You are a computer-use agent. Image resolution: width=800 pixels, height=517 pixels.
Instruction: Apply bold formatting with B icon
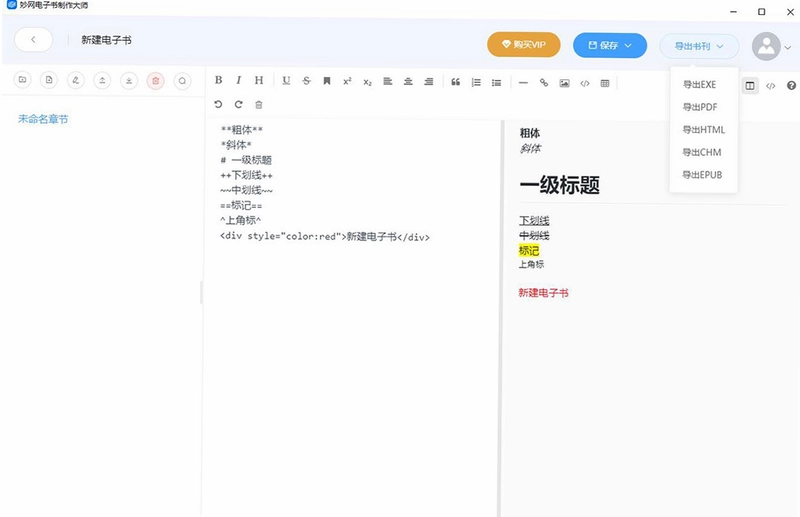(x=218, y=80)
